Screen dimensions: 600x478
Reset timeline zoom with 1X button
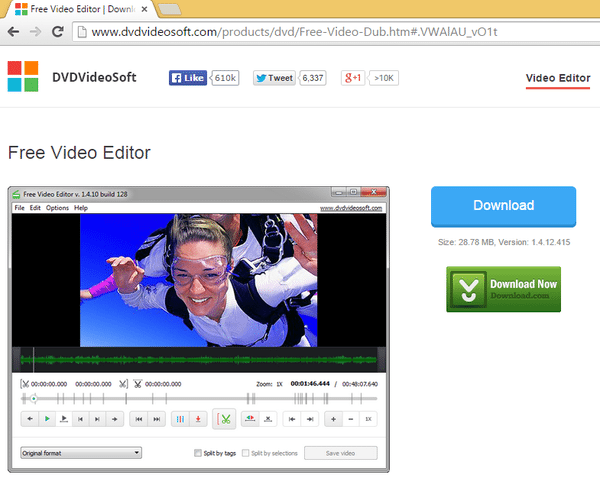[x=368, y=419]
